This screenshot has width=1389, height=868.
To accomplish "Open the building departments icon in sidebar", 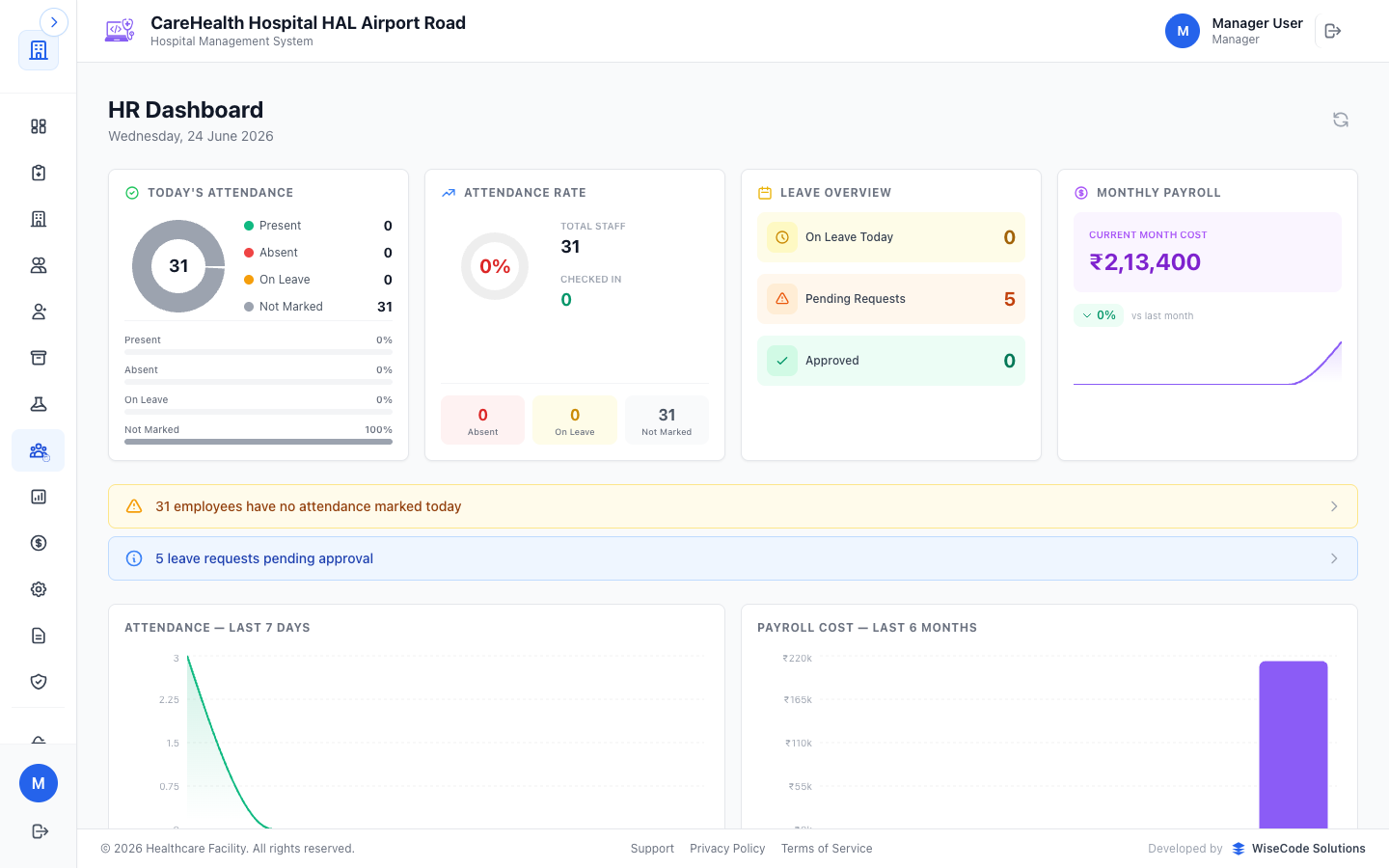I will pyautogui.click(x=39, y=219).
